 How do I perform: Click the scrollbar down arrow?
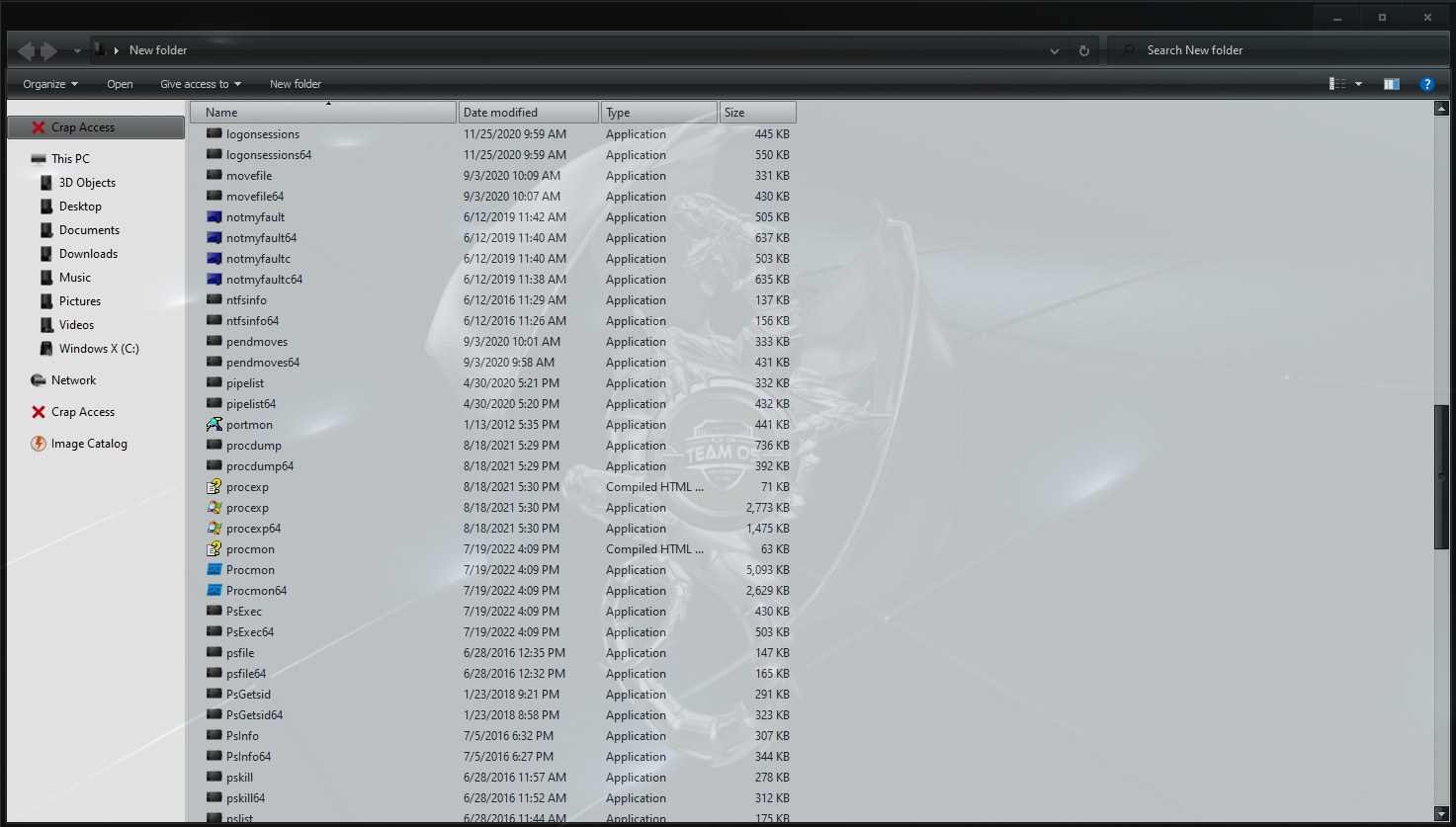pos(1441,813)
